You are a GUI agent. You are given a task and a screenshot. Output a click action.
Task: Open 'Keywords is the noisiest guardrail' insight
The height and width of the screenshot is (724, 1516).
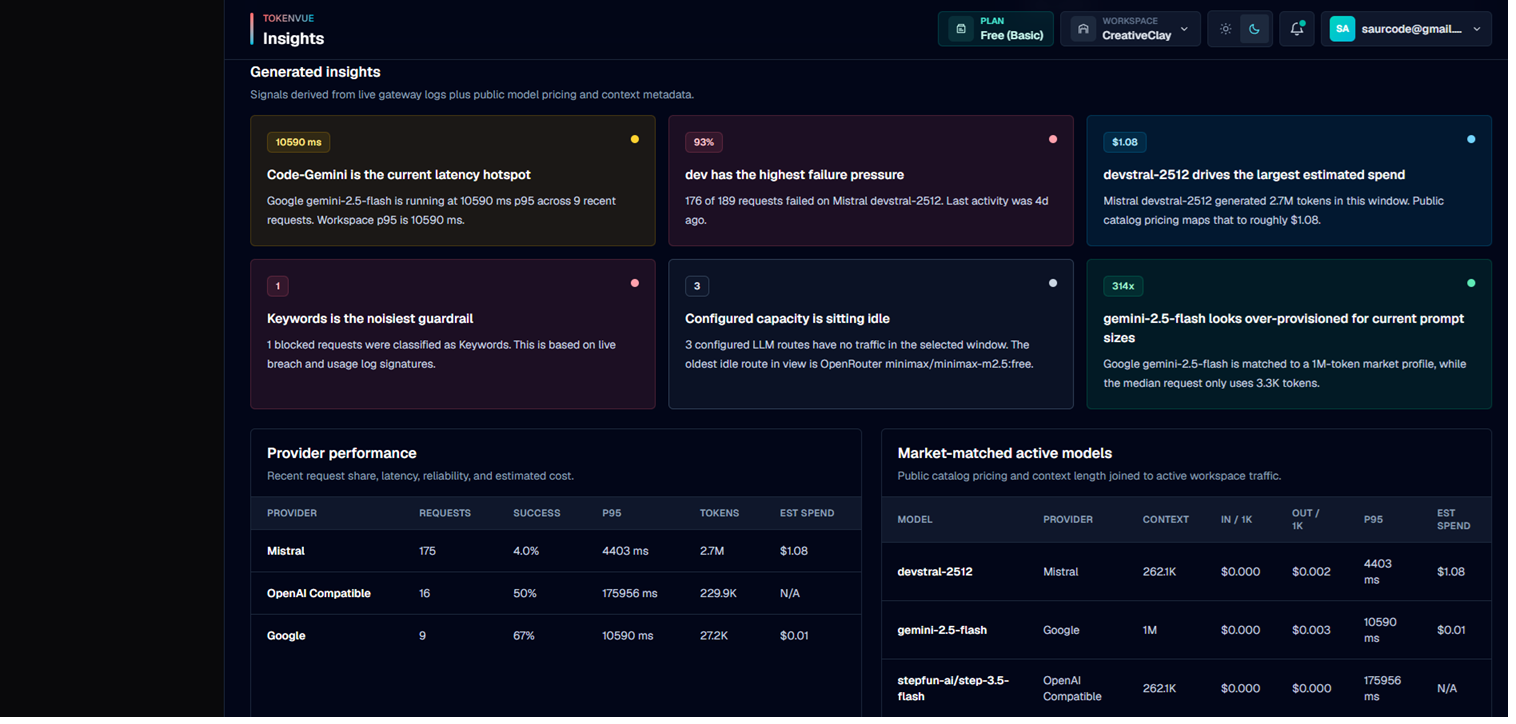(370, 318)
